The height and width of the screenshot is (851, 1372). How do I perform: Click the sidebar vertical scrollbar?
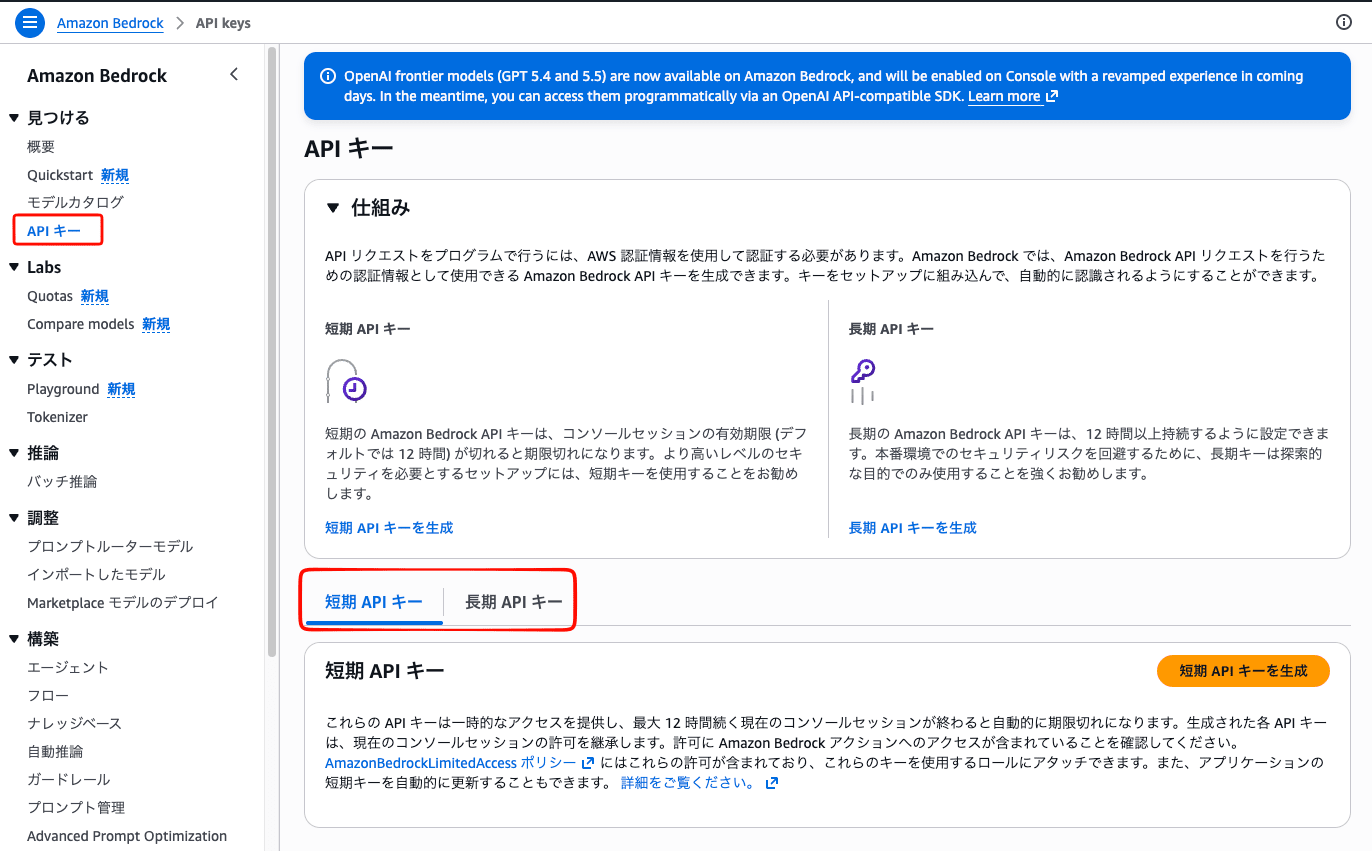tap(272, 350)
